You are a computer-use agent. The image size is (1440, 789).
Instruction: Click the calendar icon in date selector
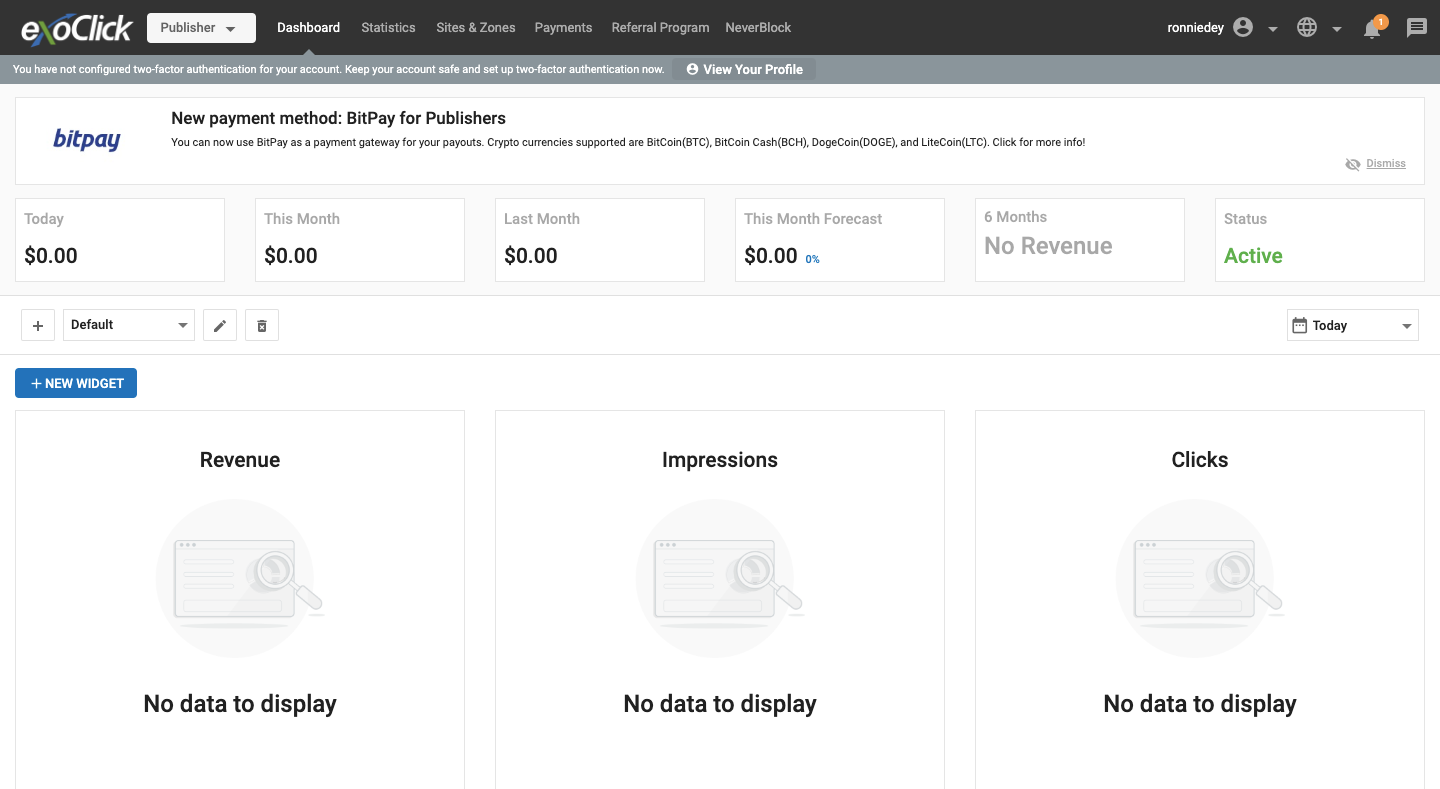click(x=1300, y=325)
